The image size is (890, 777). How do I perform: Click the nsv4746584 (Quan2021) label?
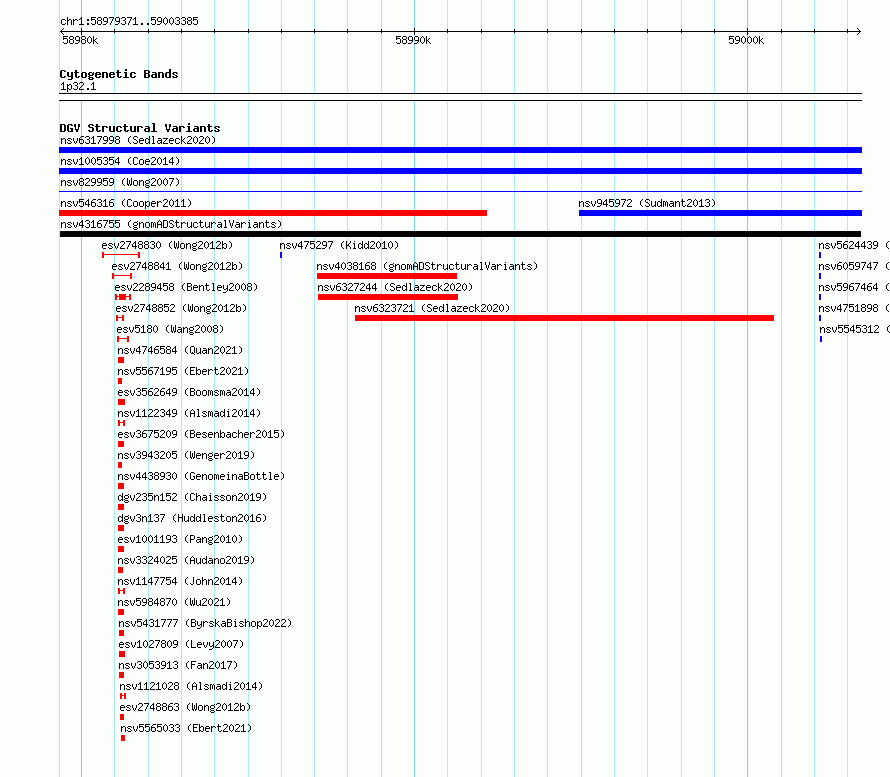(x=180, y=350)
